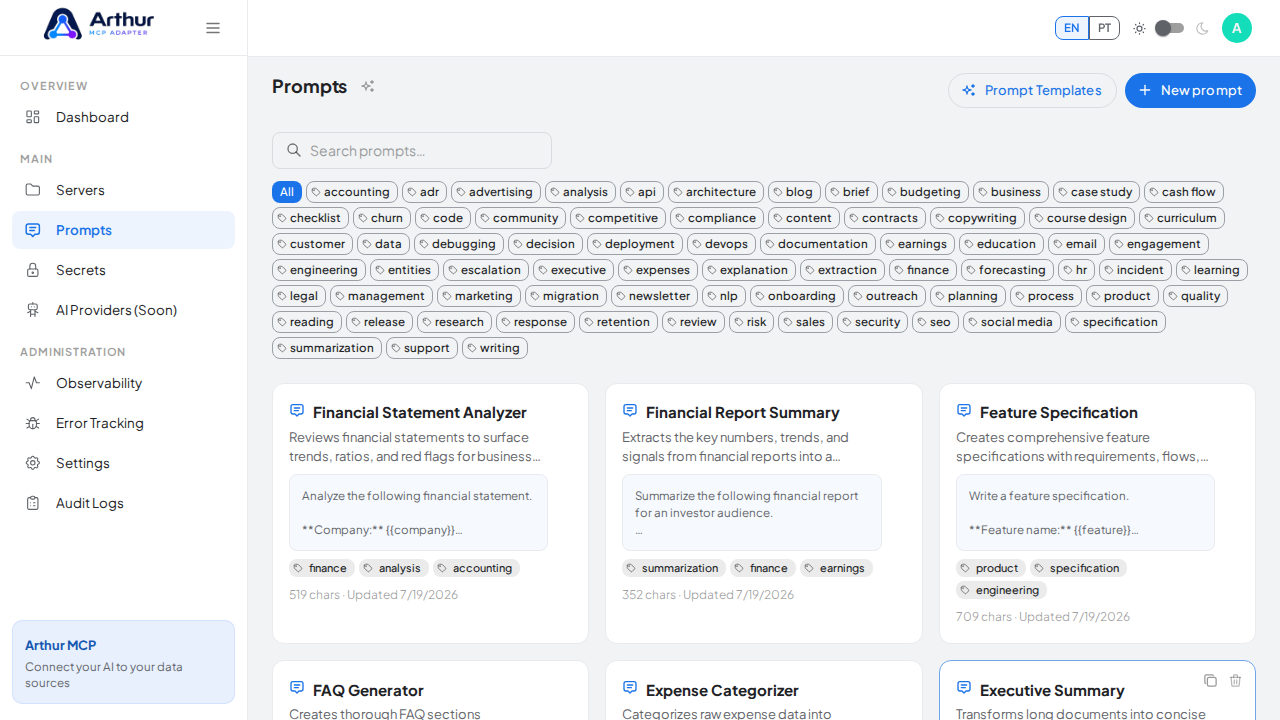Viewport: 1280px width, 720px height.
Task: Click the Expense Categorizer card icon
Action: 630,689
